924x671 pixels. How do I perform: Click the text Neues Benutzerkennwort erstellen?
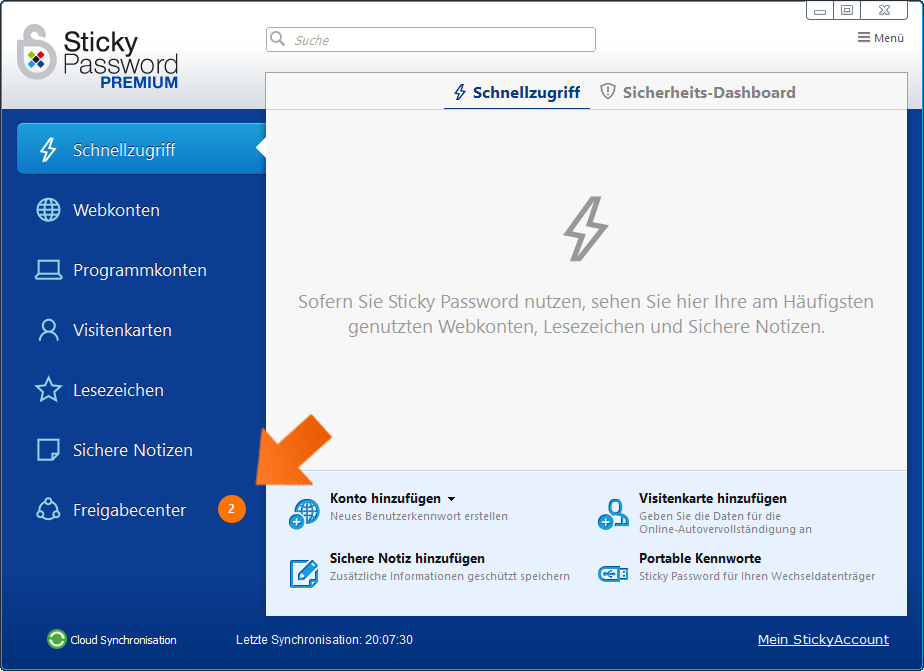pos(418,516)
